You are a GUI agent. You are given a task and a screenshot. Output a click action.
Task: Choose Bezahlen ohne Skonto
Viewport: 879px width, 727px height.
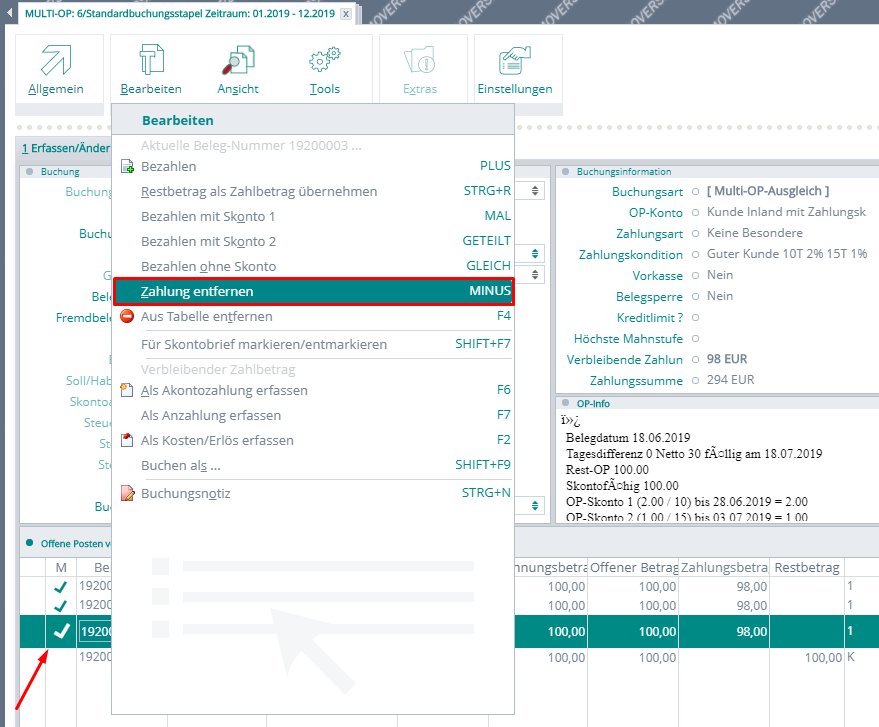[x=208, y=267]
